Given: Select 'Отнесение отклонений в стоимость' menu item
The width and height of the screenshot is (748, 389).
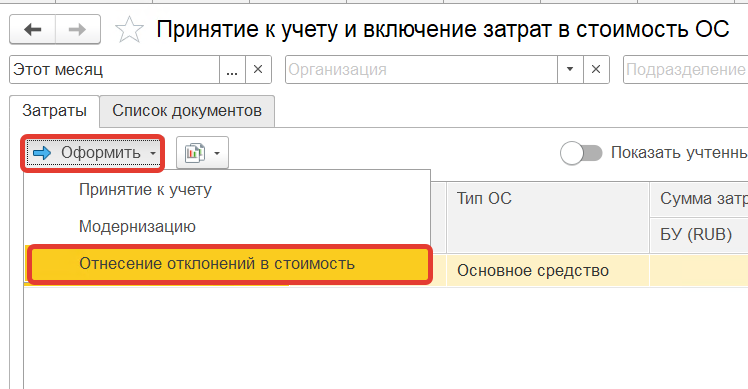Looking at the screenshot, I should click(x=230, y=264).
